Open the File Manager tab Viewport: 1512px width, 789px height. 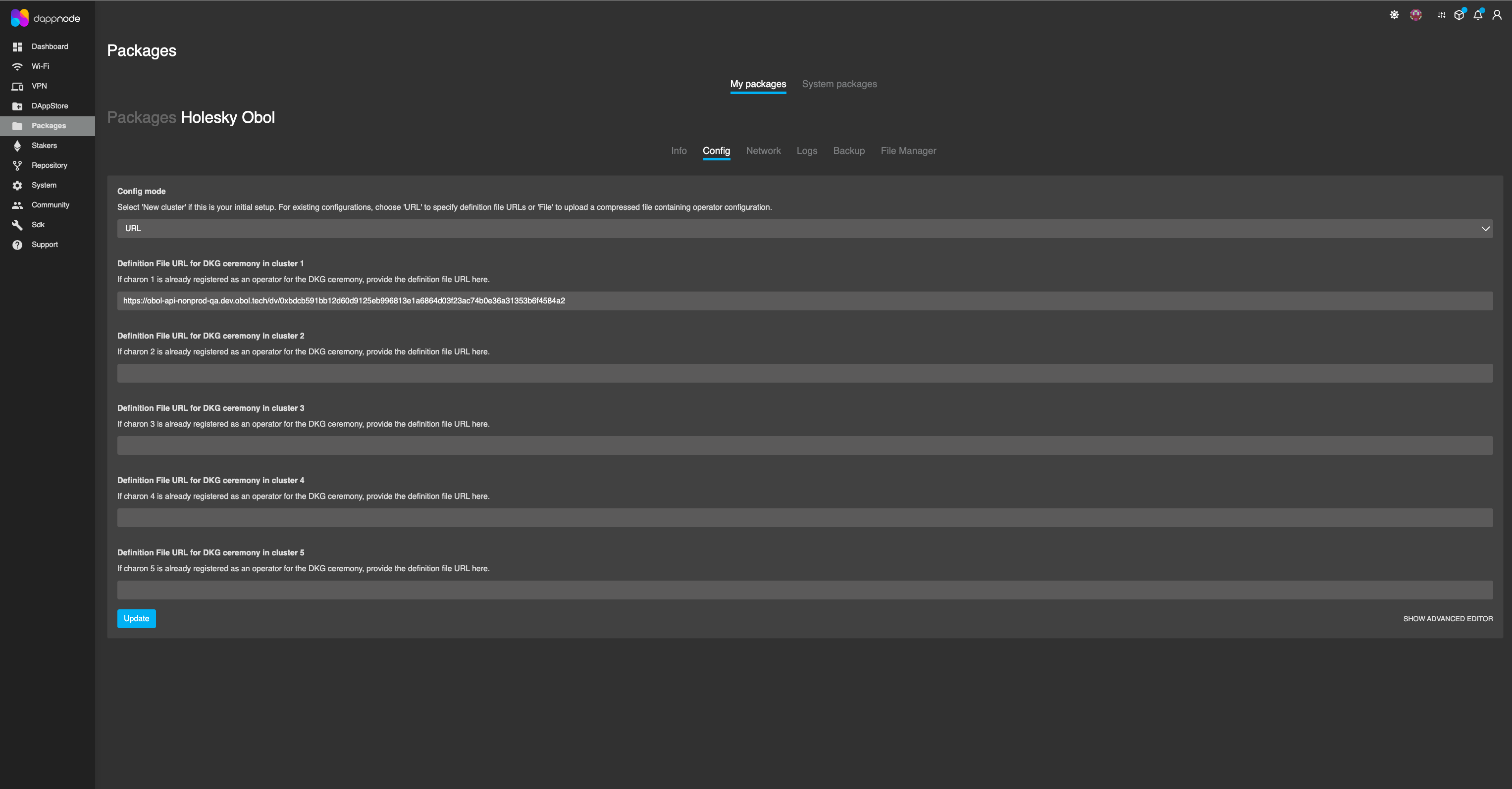point(908,151)
